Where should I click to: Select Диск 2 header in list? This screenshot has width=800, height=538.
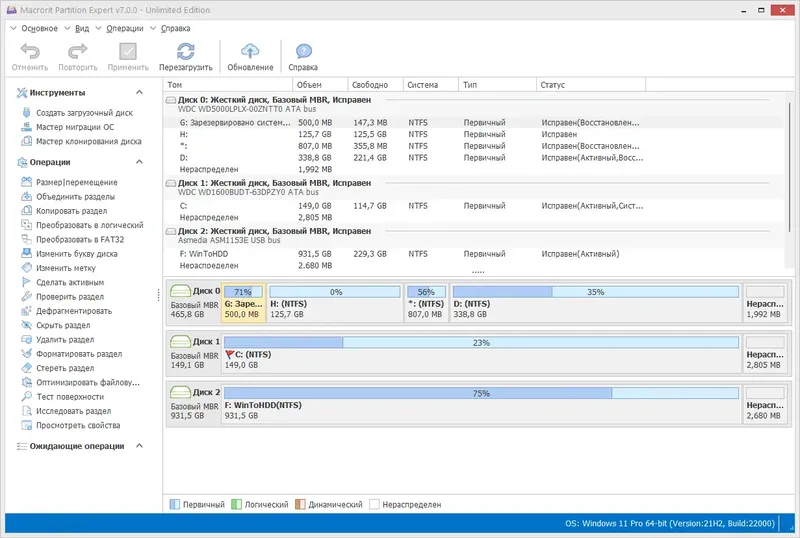(474, 235)
